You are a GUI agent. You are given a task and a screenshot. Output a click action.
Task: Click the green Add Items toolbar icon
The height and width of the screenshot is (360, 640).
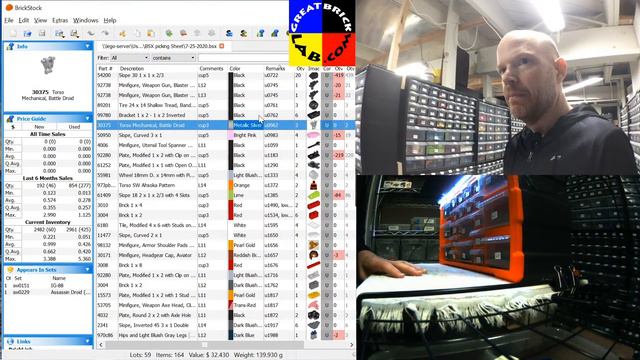pos(169,33)
